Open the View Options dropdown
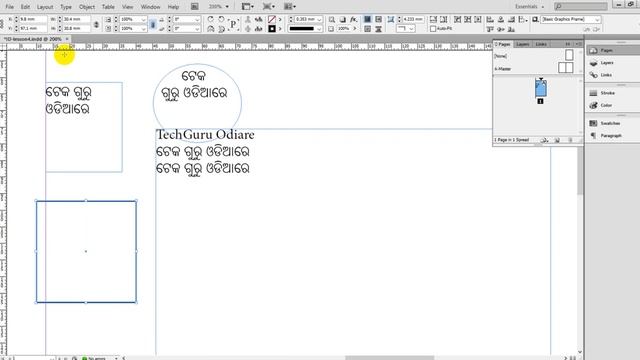 247,7
